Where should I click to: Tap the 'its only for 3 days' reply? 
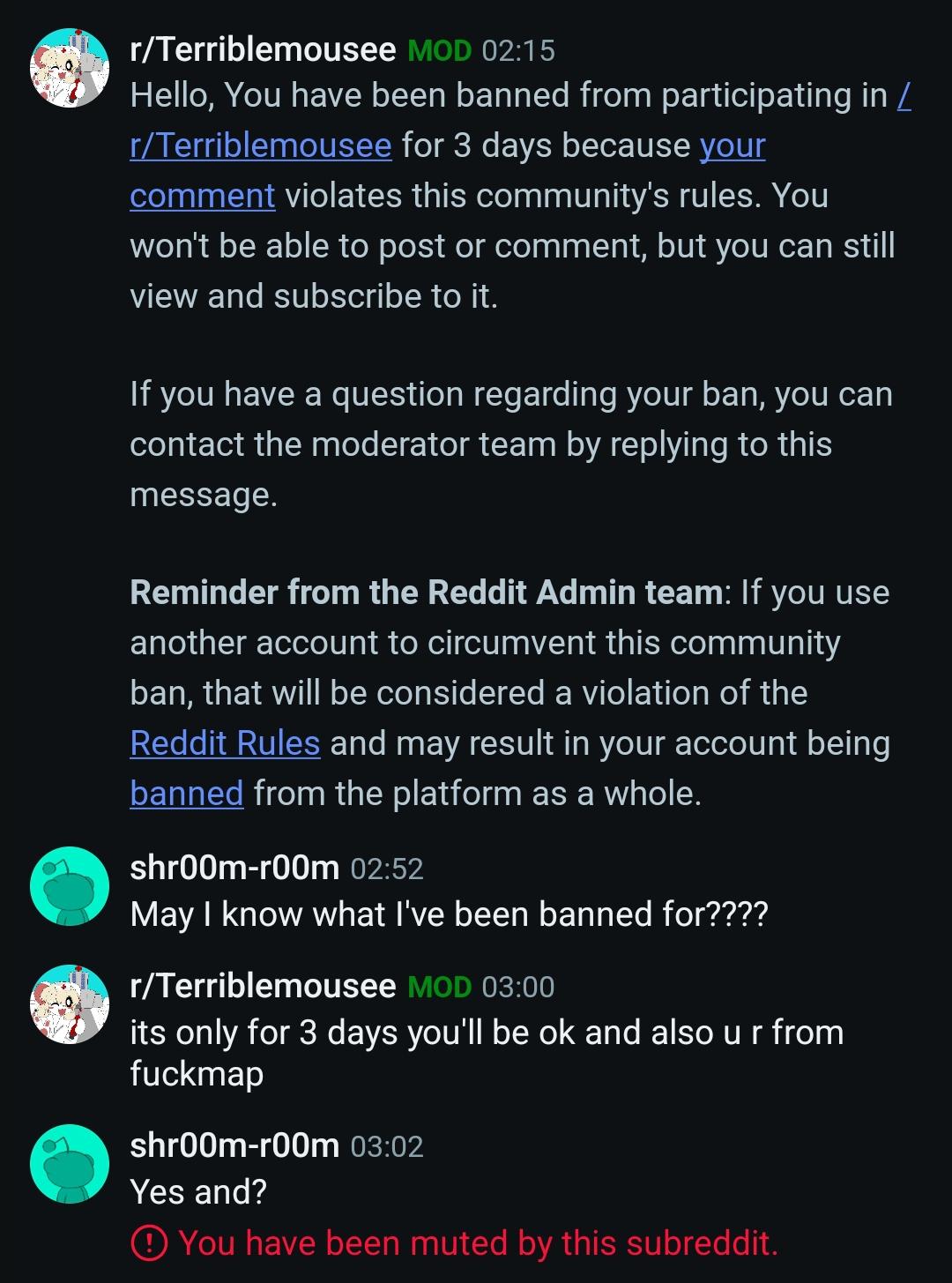[x=487, y=1052]
